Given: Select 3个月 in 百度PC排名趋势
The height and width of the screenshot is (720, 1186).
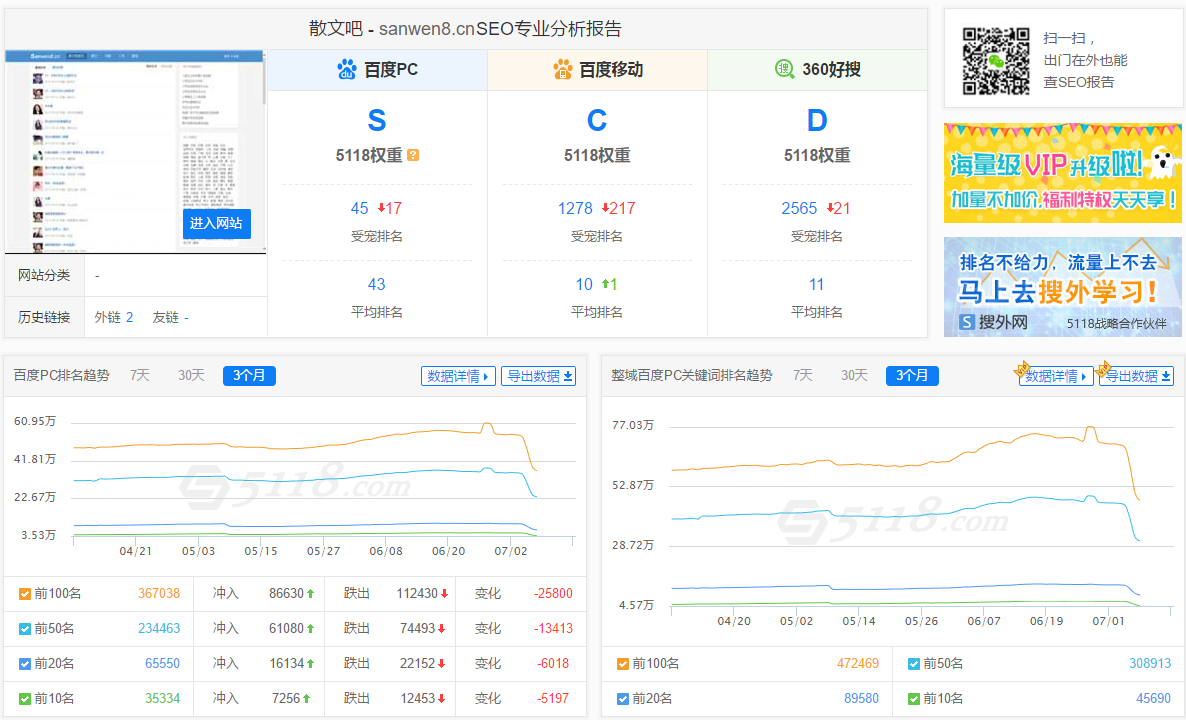Looking at the screenshot, I should [x=249, y=376].
